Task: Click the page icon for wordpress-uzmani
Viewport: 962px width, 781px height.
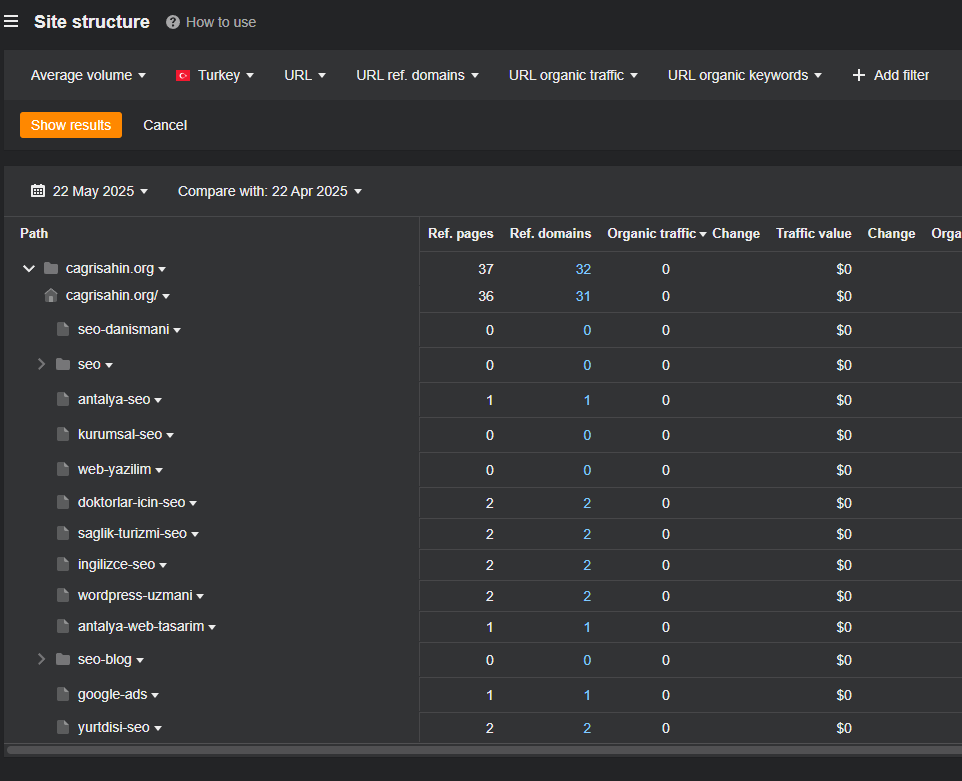Action: click(63, 595)
